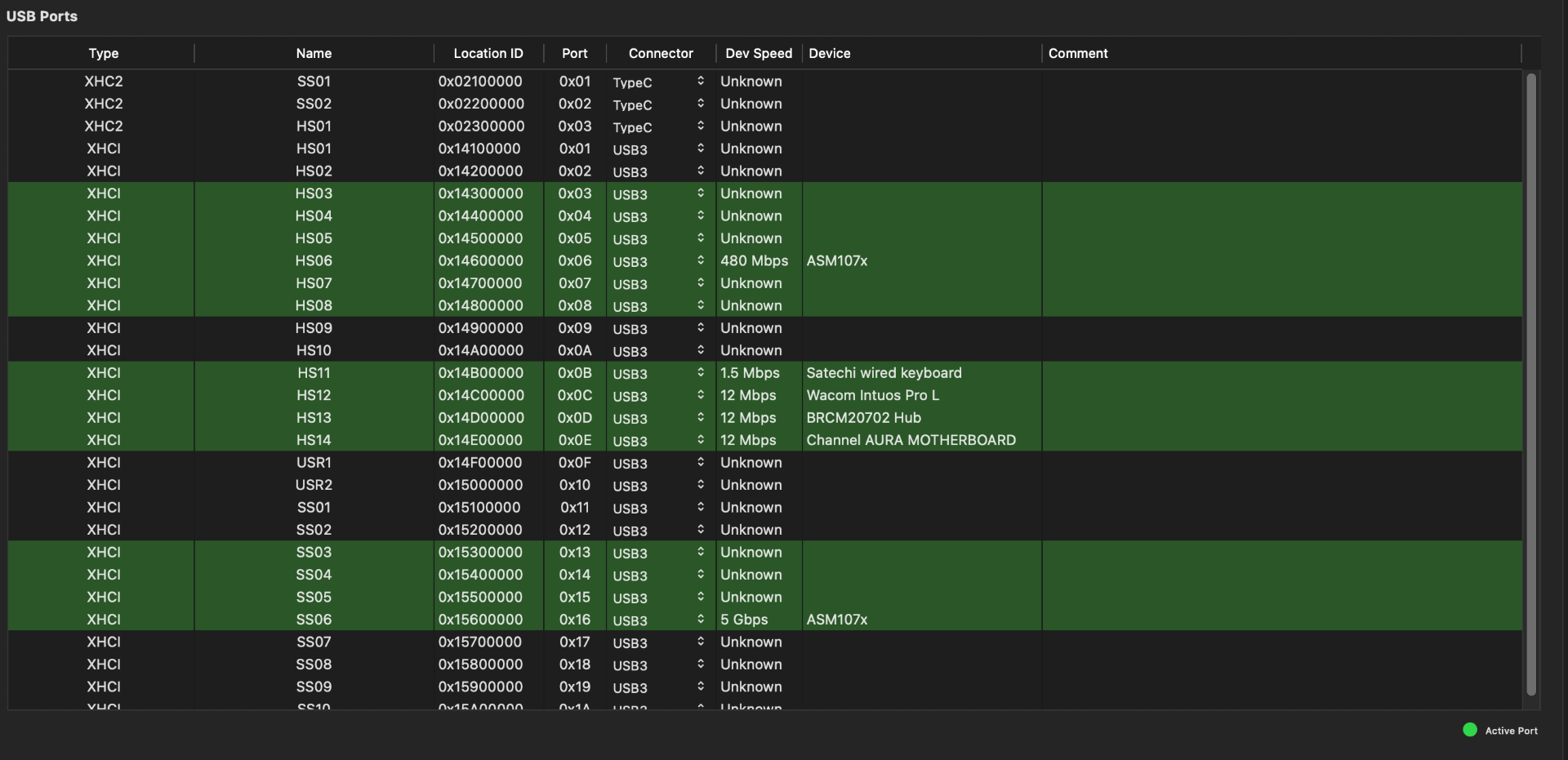Select port location 0x14900000 HS09 row

pos(480,328)
